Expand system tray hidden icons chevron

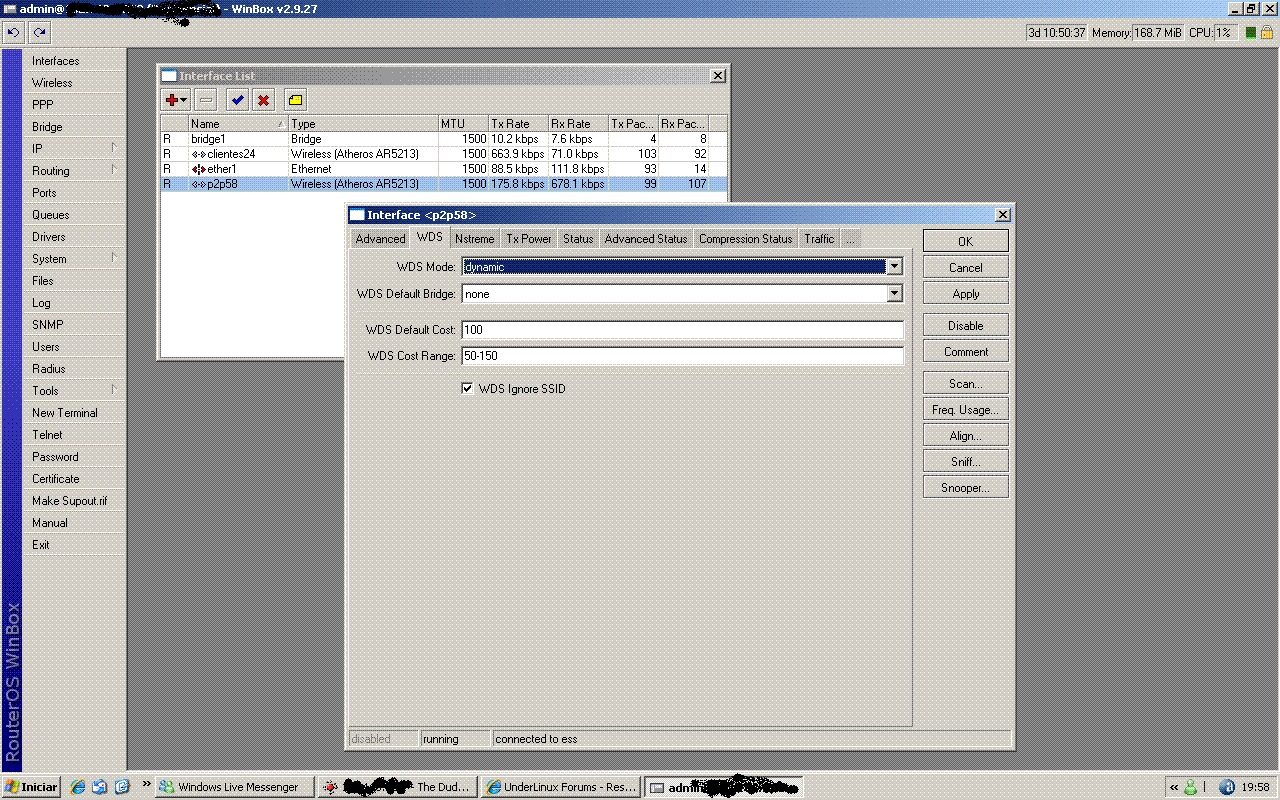(1174, 787)
